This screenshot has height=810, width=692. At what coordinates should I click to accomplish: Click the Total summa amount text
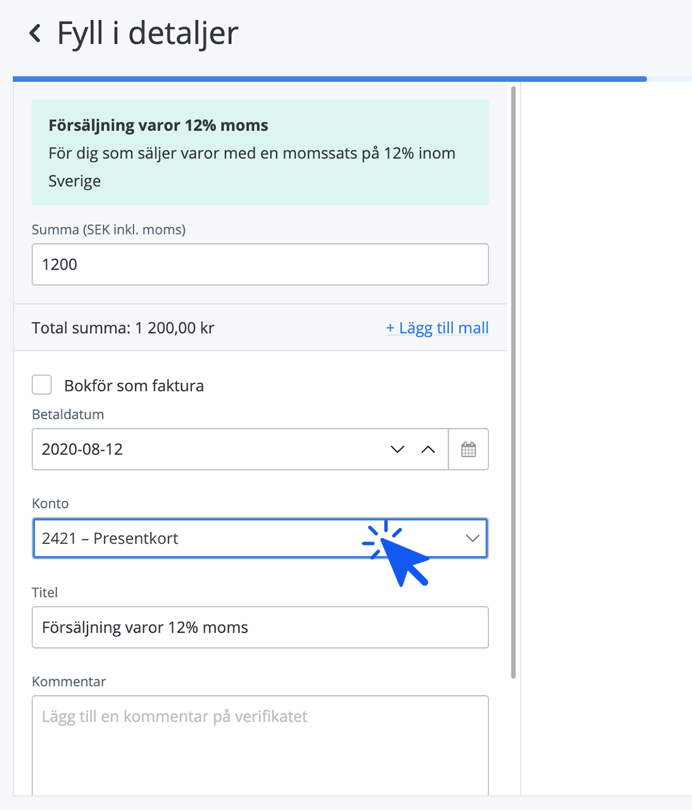123,328
